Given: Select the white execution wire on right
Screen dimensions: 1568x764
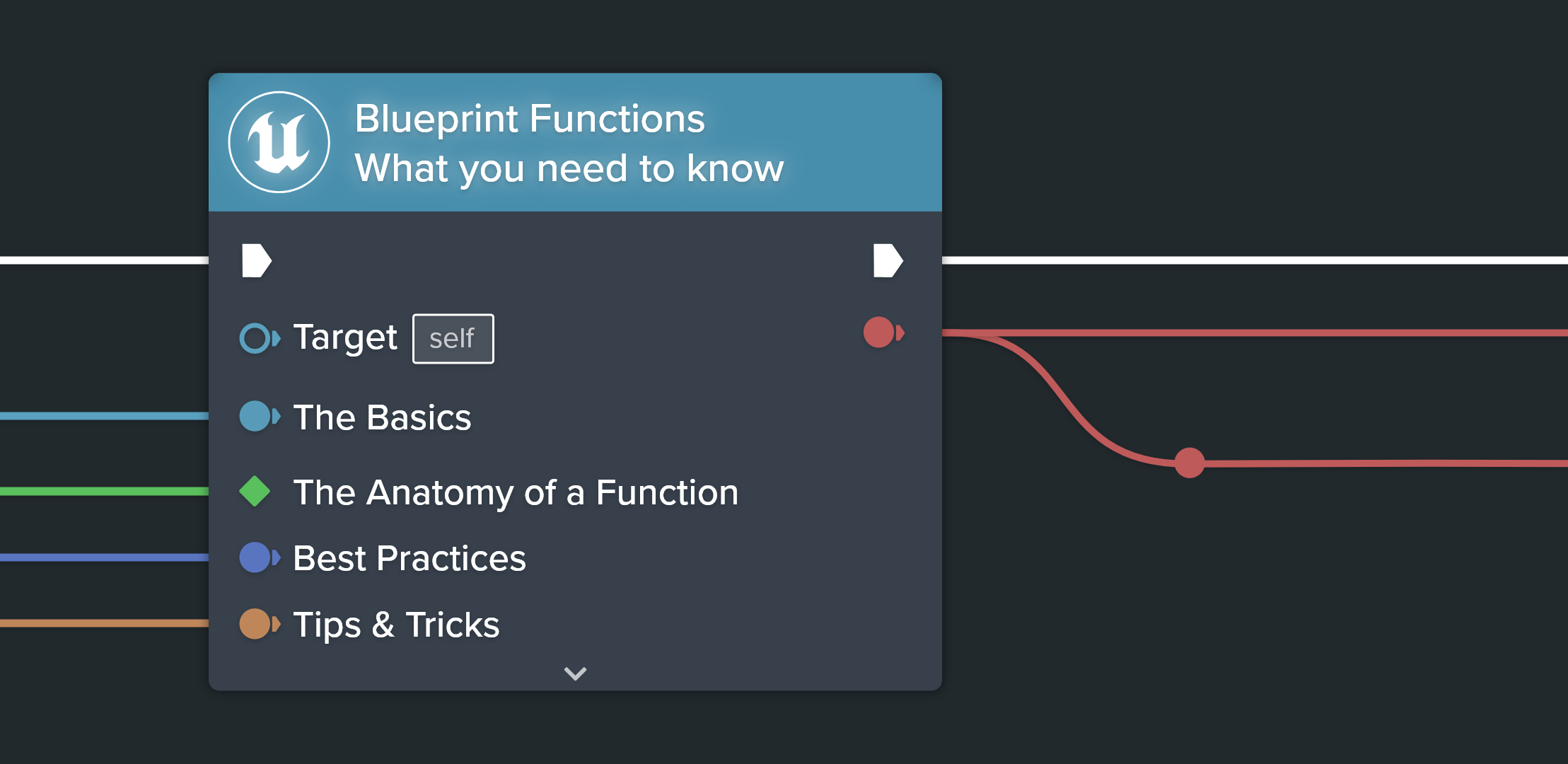Looking at the screenshot, I should click(1255, 260).
